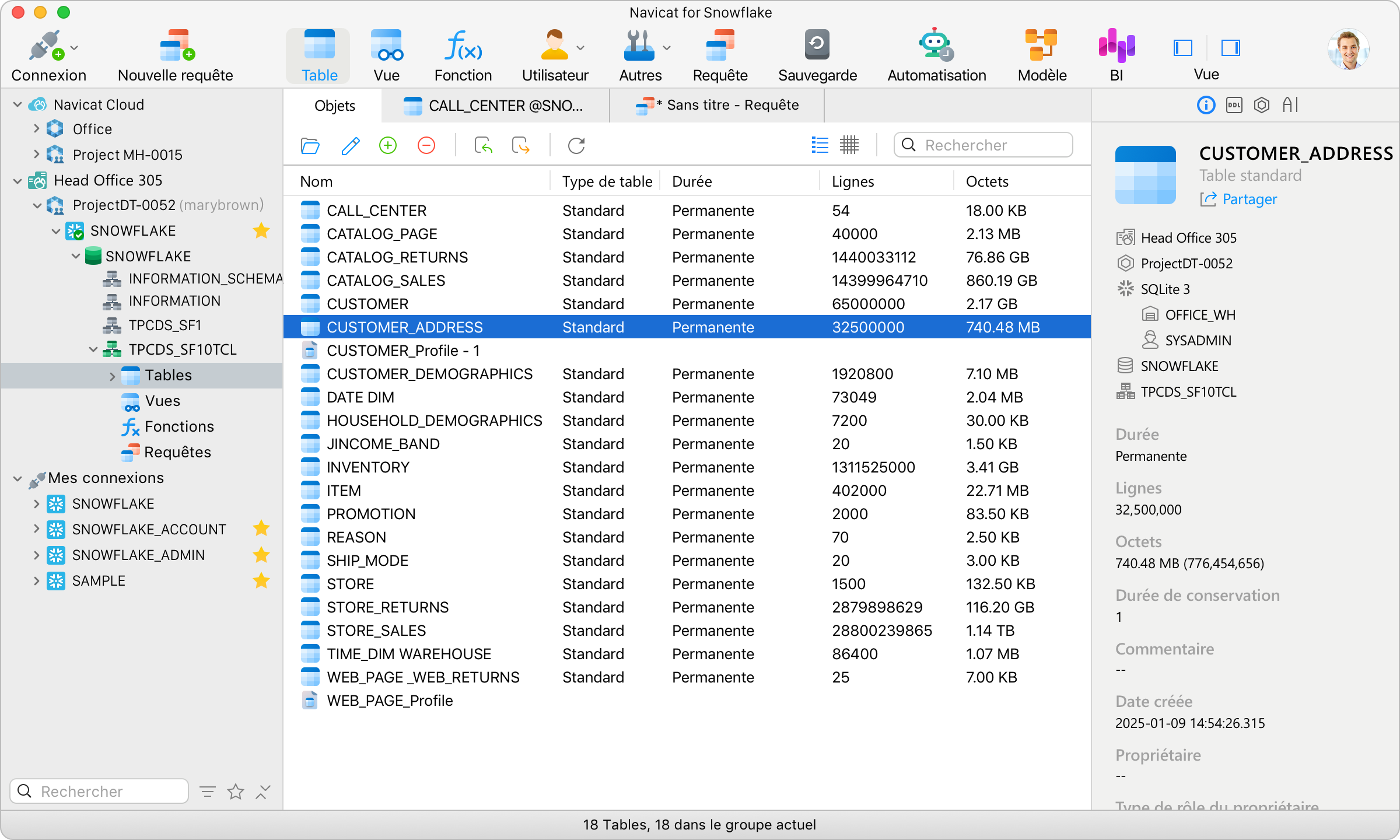Toggle favorite star on ProjectDT SNOWFLAKE connection
The width and height of the screenshot is (1400, 840).
(261, 231)
